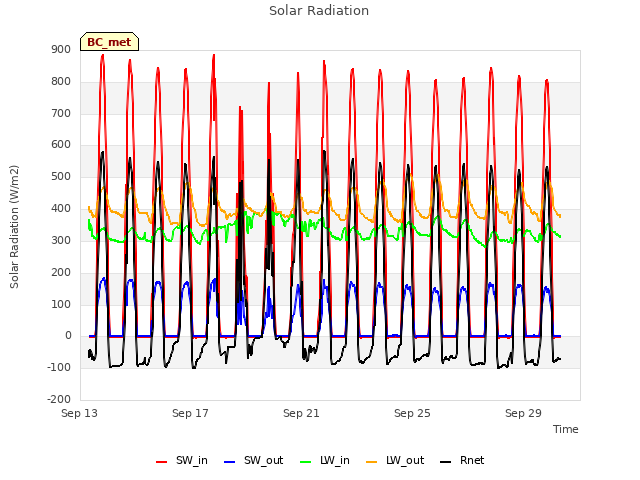Screen dimensions: 640x480
Task: Click the 500 y-axis tick label
Action: coord(61,177)
